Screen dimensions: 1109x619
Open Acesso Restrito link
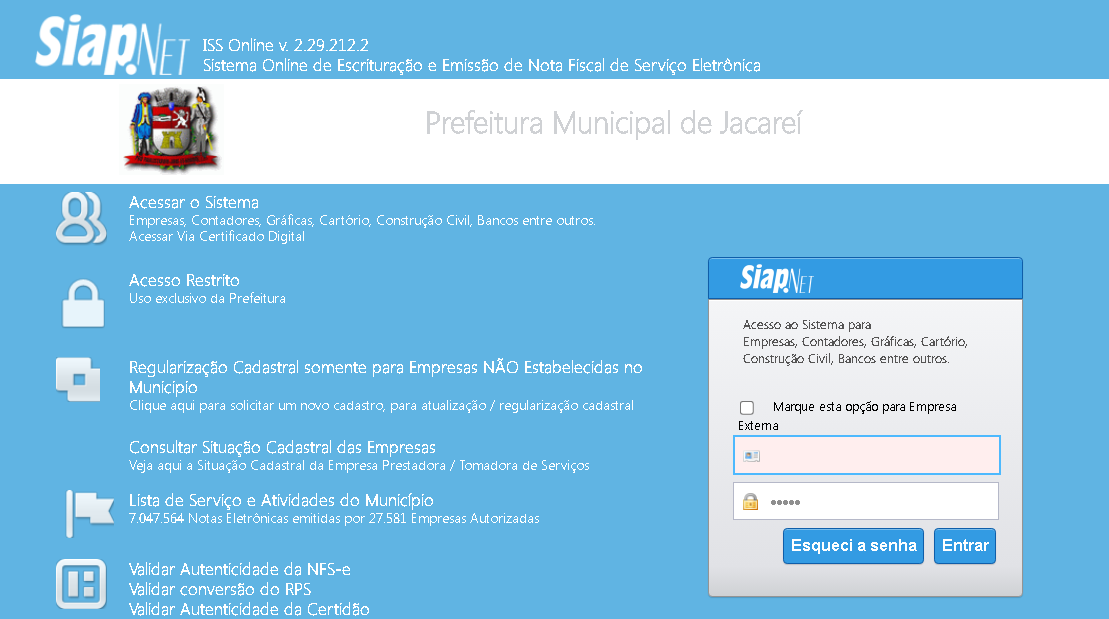pyautogui.click(x=184, y=280)
